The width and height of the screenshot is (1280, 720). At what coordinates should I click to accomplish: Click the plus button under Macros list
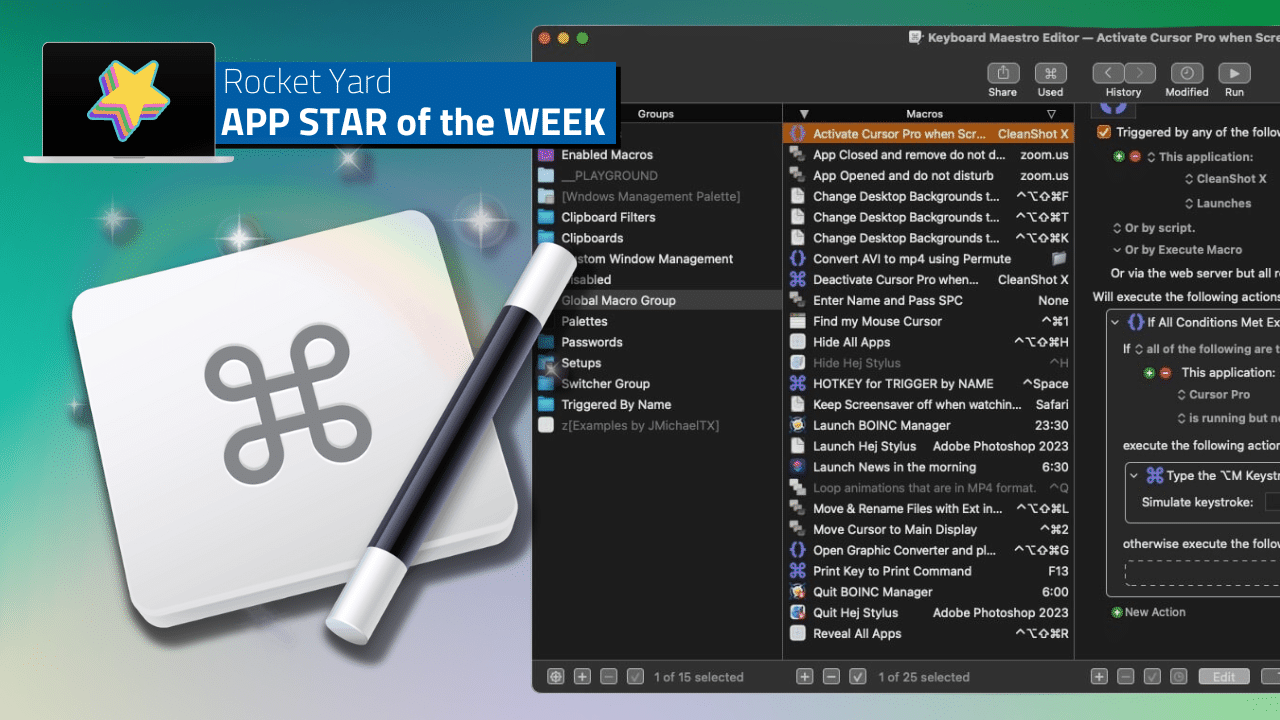(804, 677)
